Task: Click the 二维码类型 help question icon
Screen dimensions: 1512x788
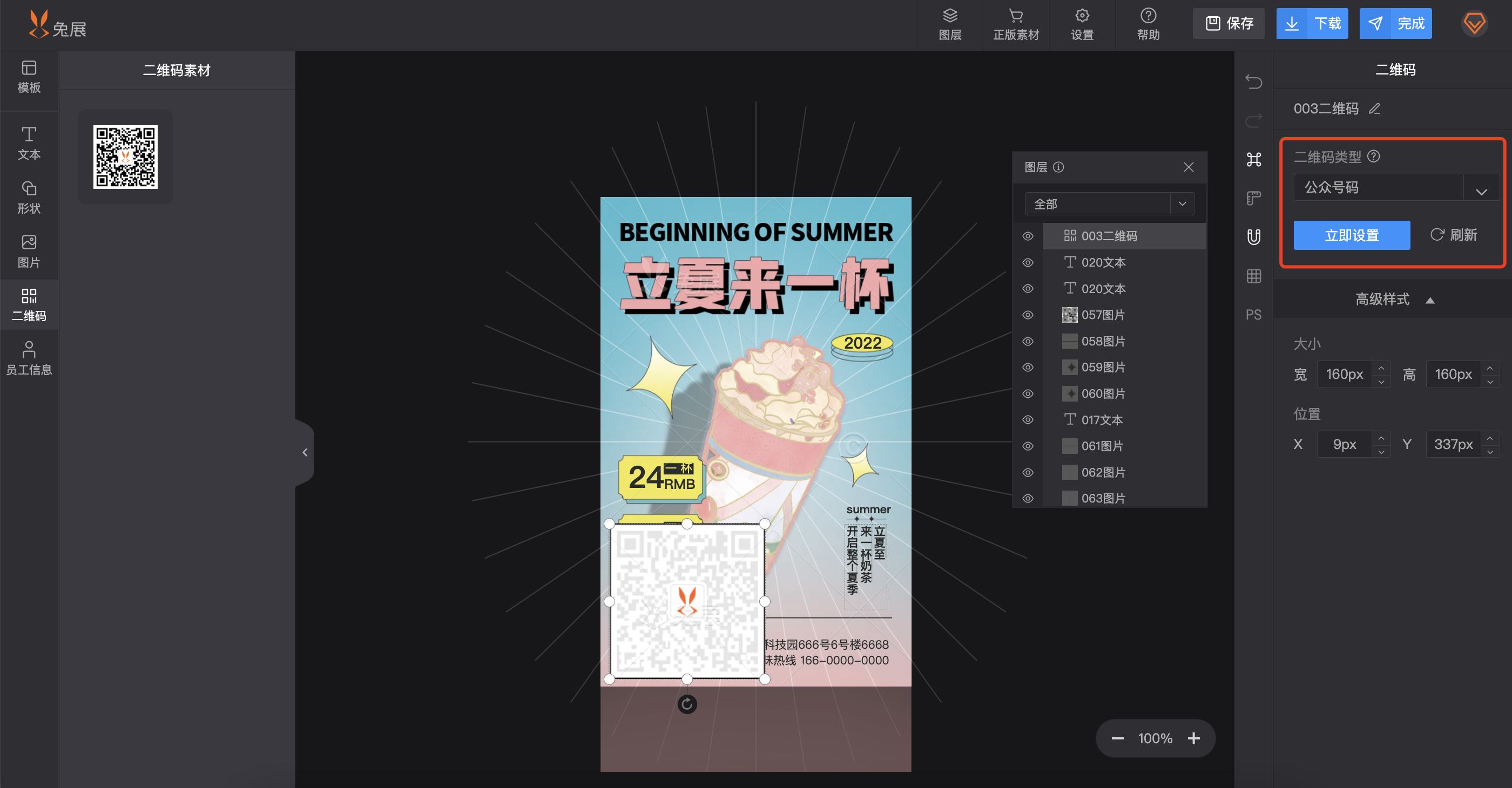Action: pos(1373,156)
